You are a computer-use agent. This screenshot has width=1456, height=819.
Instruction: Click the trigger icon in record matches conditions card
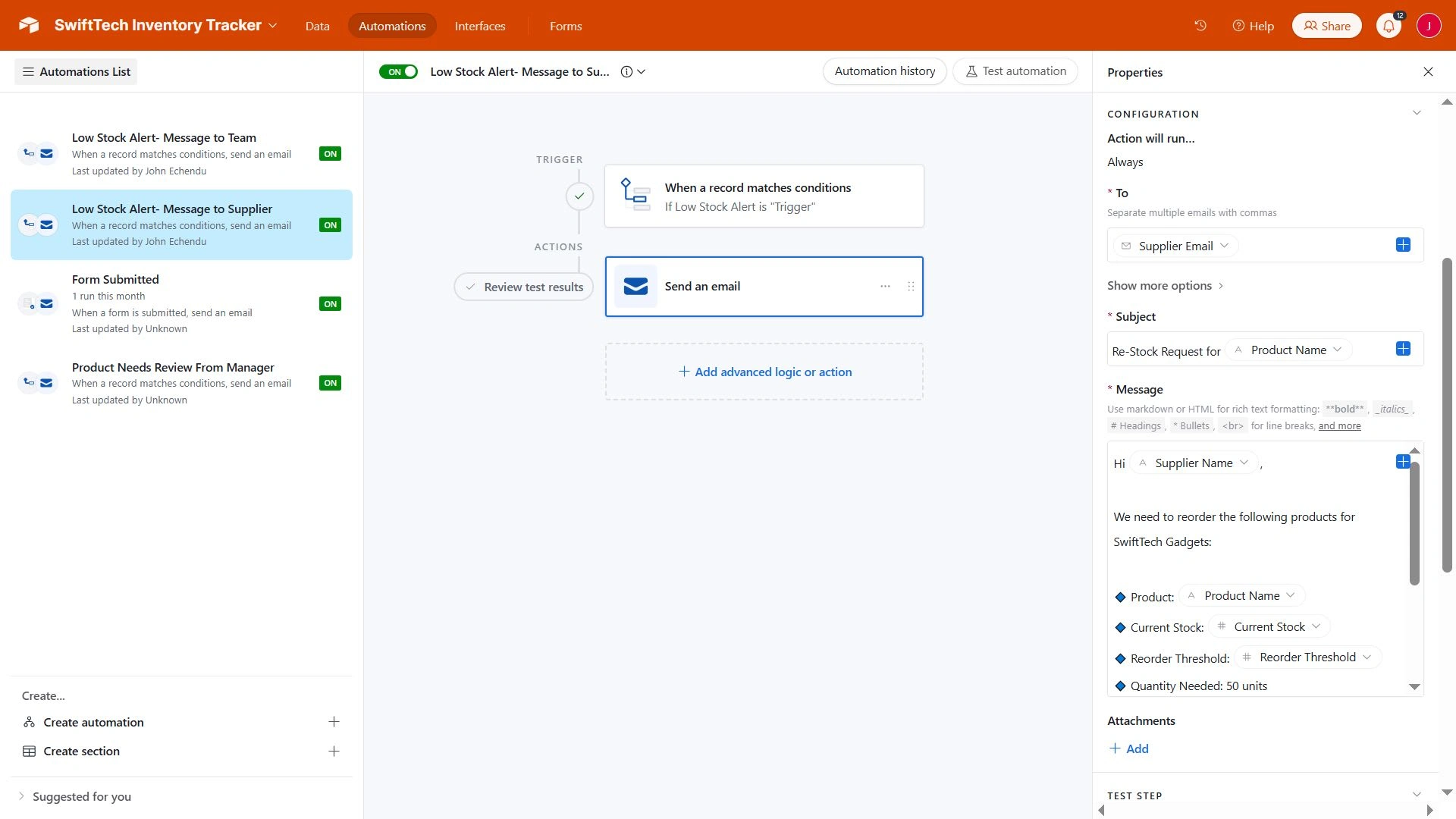635,195
